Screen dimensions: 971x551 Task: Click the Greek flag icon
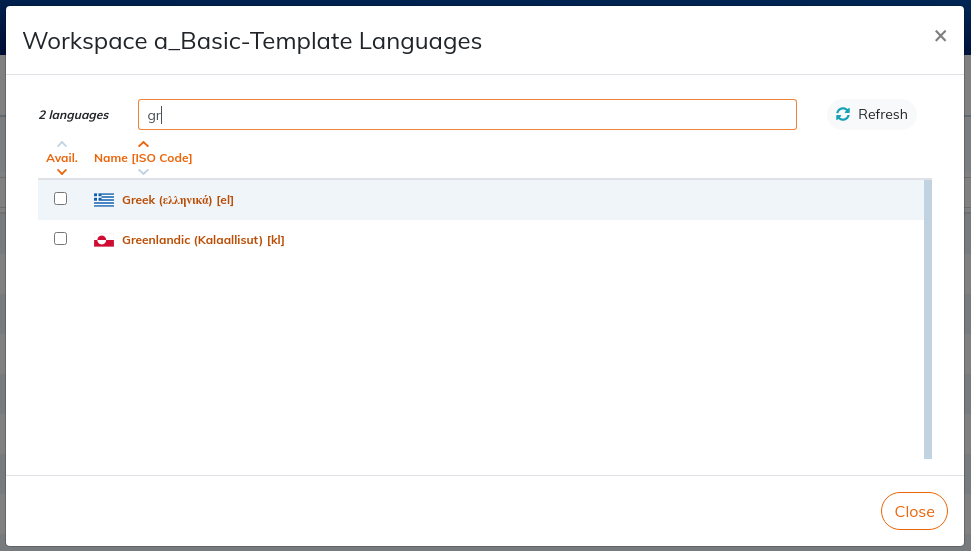pos(104,199)
